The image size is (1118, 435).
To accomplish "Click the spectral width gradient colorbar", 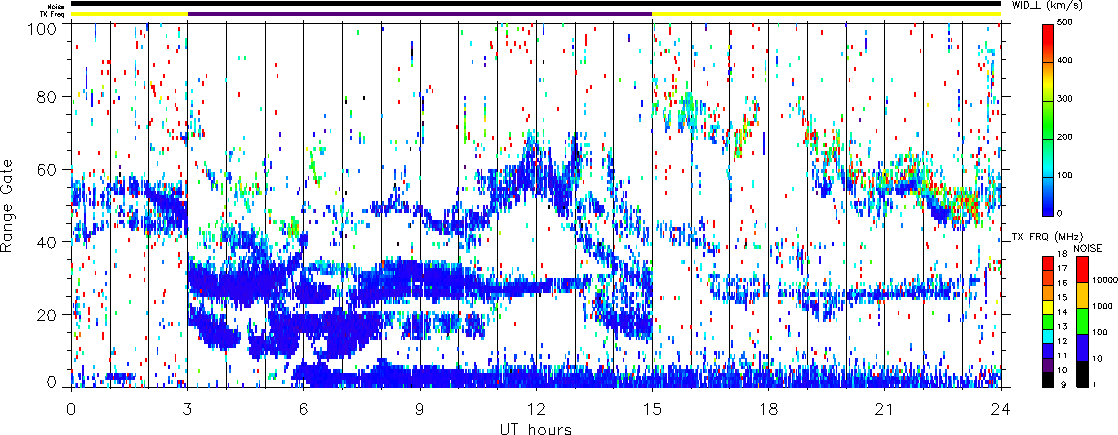I will (1047, 119).
